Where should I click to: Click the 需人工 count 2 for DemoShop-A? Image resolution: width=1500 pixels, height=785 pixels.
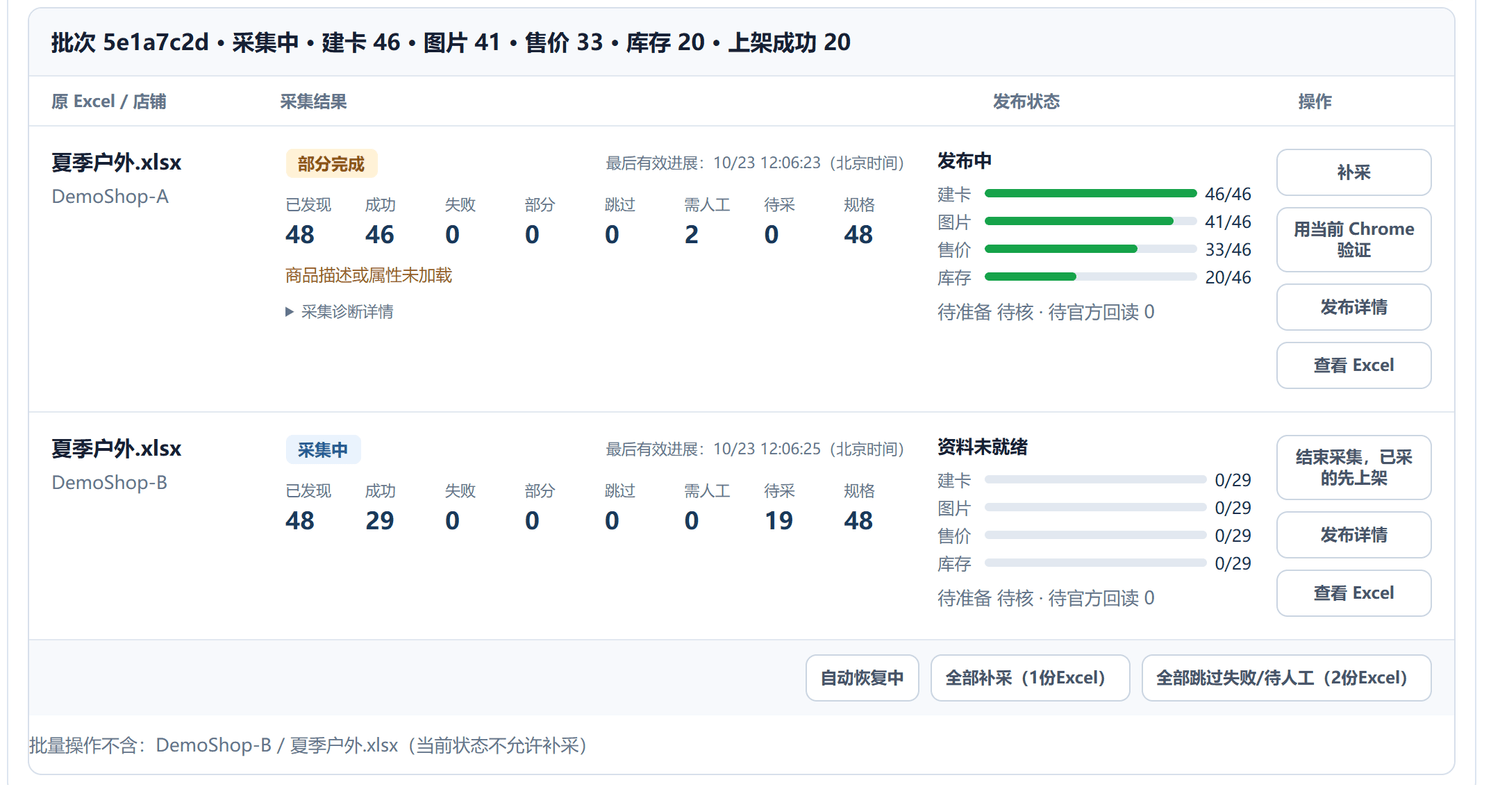(x=692, y=235)
